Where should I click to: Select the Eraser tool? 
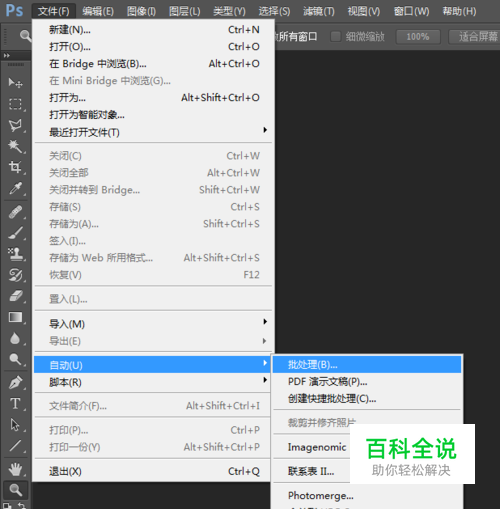point(15,296)
